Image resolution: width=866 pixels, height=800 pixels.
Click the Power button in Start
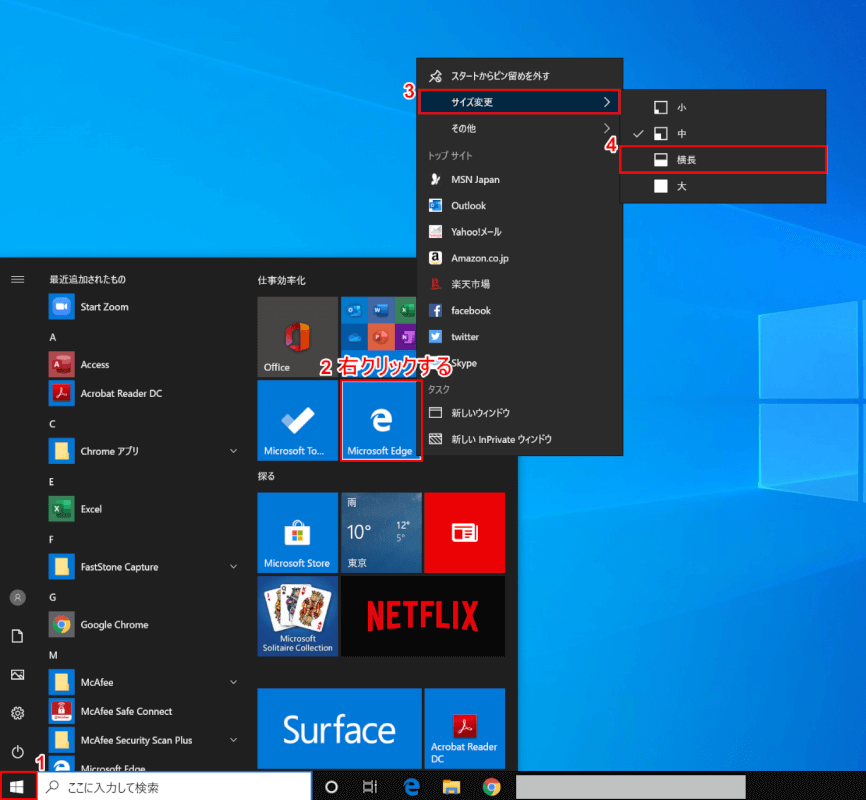pos(18,752)
